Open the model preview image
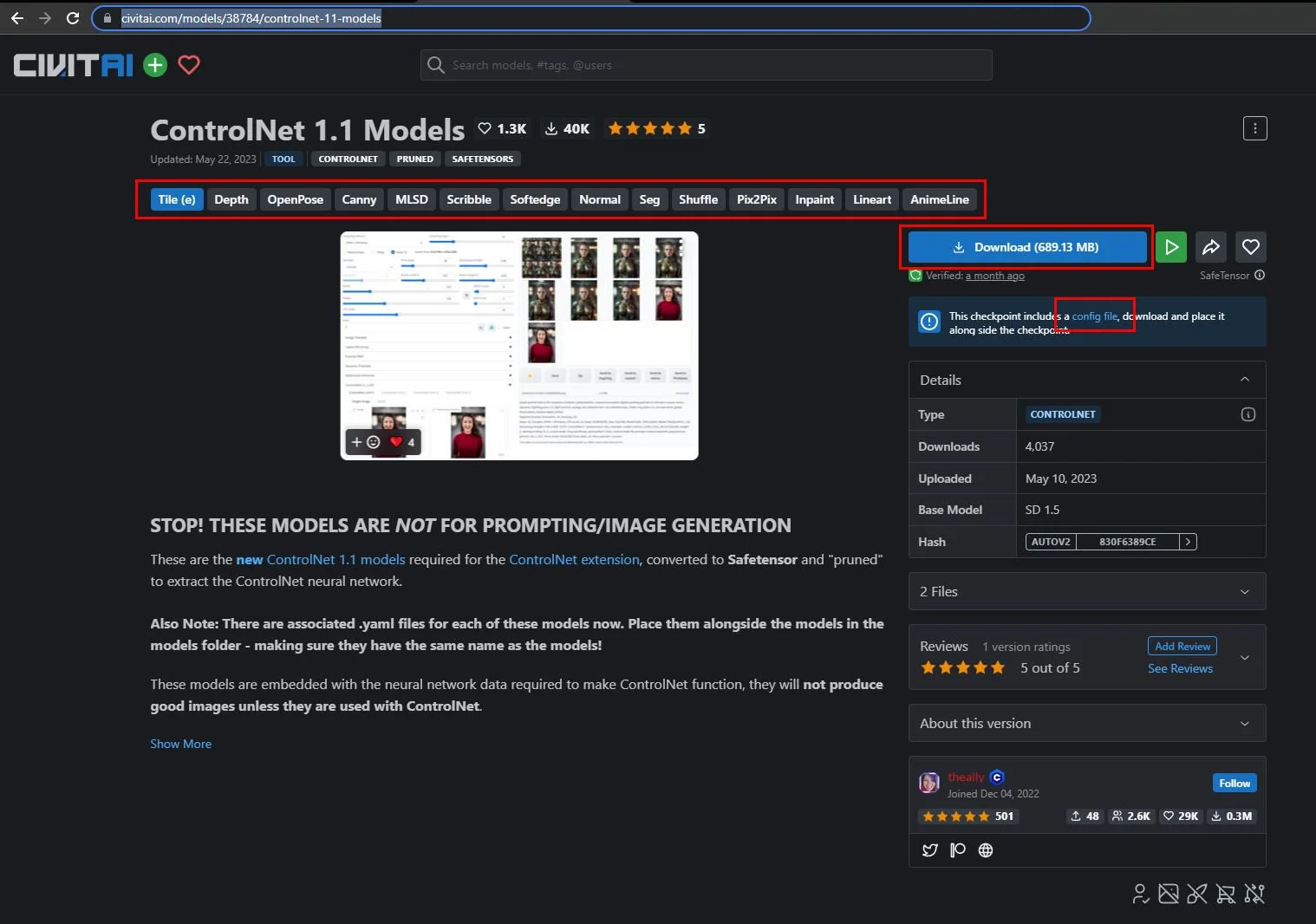The width and height of the screenshot is (1316, 924). pos(519,346)
